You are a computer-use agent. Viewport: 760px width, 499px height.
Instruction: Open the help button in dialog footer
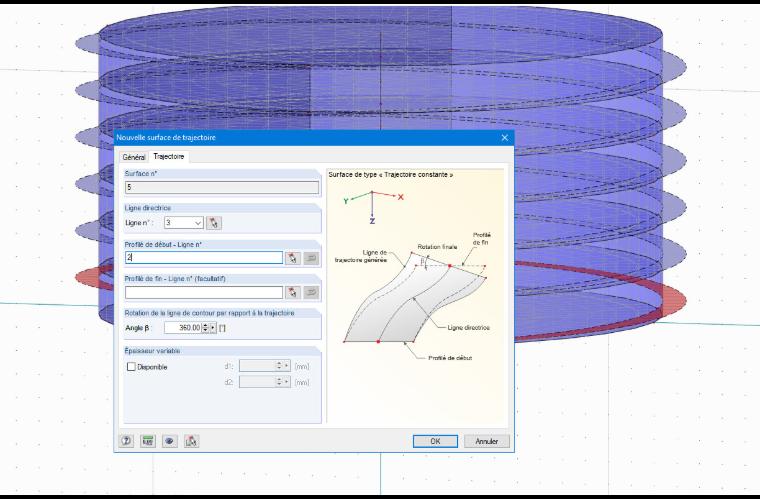tap(127, 441)
